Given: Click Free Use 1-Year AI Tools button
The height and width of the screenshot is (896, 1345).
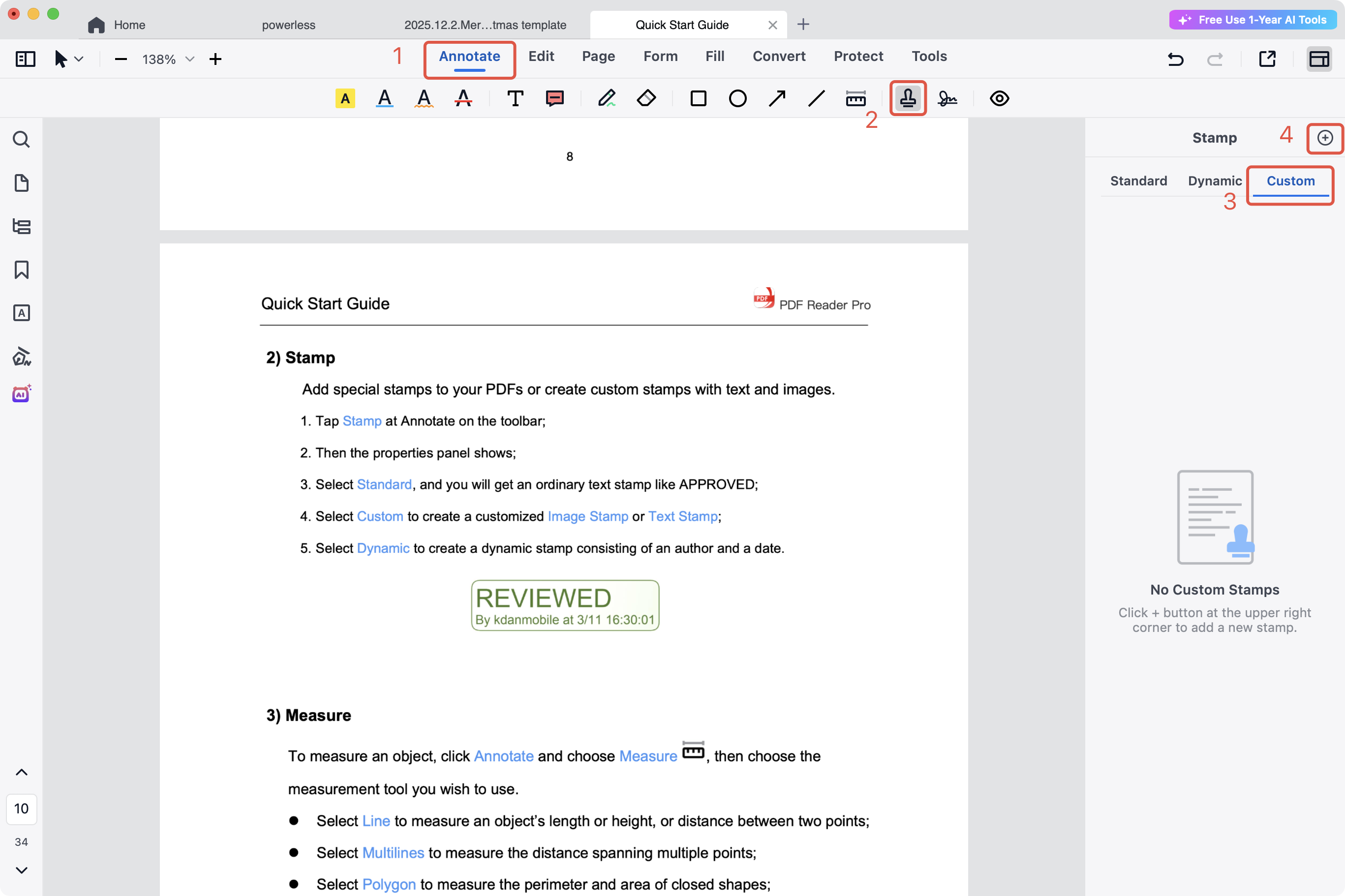Looking at the screenshot, I should coord(1253,20).
